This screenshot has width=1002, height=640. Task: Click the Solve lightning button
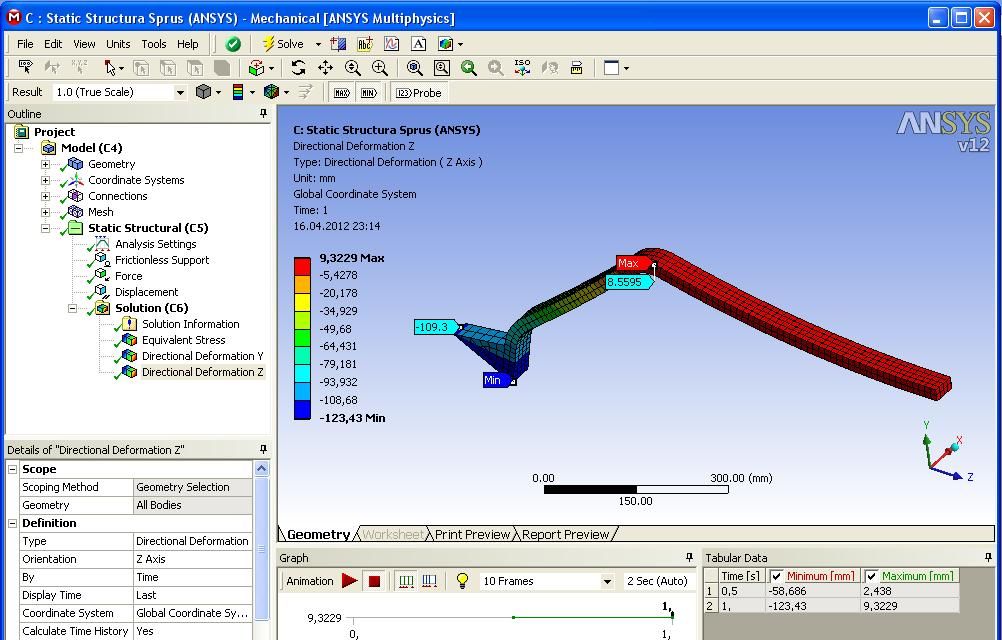[x=283, y=44]
